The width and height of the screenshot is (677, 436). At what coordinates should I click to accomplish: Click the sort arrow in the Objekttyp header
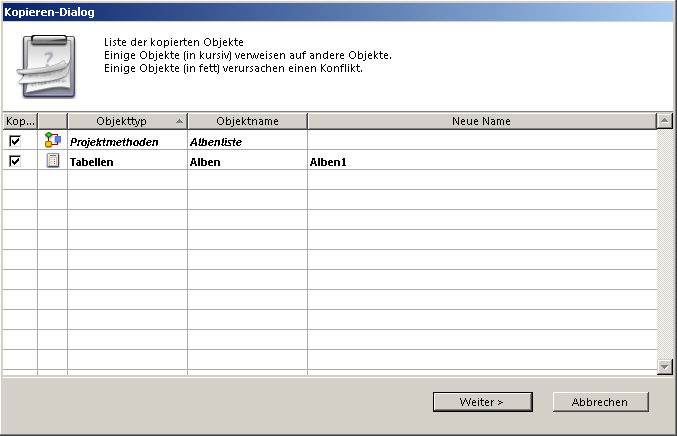click(179, 121)
